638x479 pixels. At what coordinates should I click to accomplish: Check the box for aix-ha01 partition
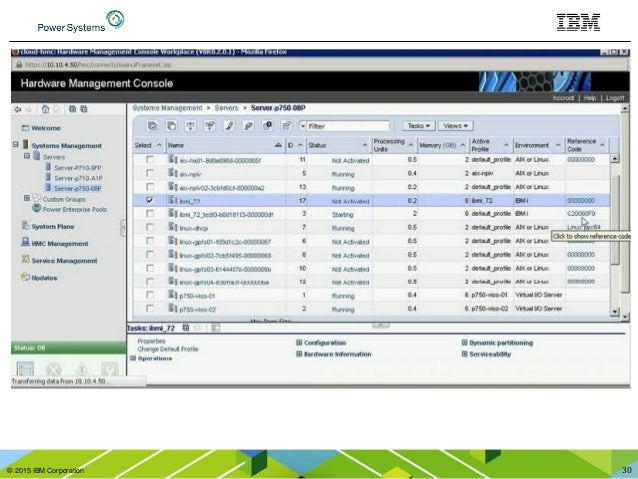[x=150, y=160]
